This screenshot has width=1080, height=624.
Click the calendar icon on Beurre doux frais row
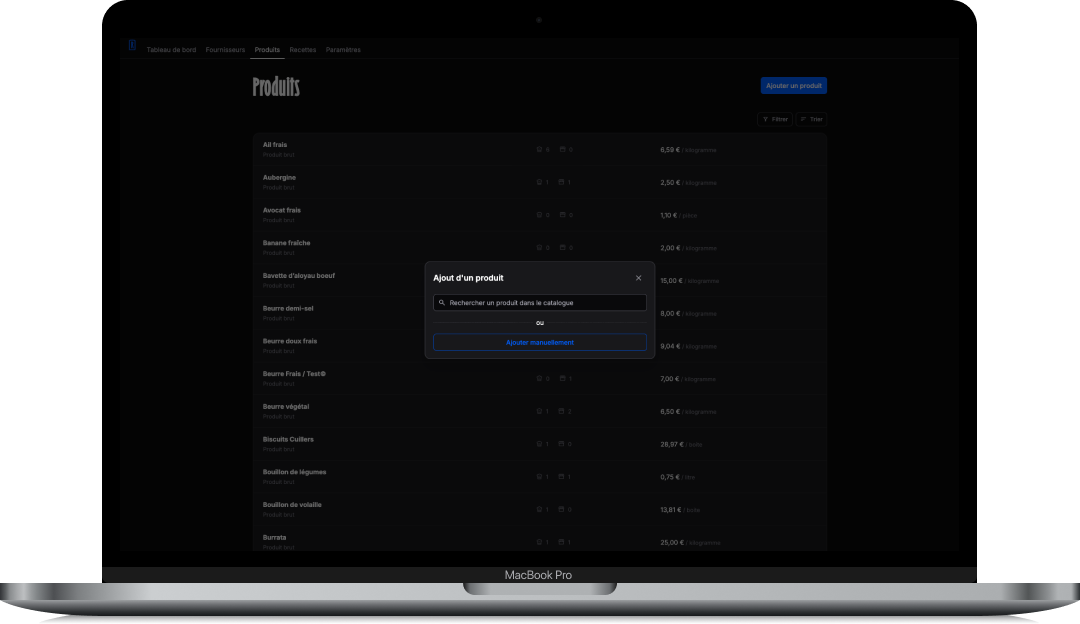[x=564, y=345]
